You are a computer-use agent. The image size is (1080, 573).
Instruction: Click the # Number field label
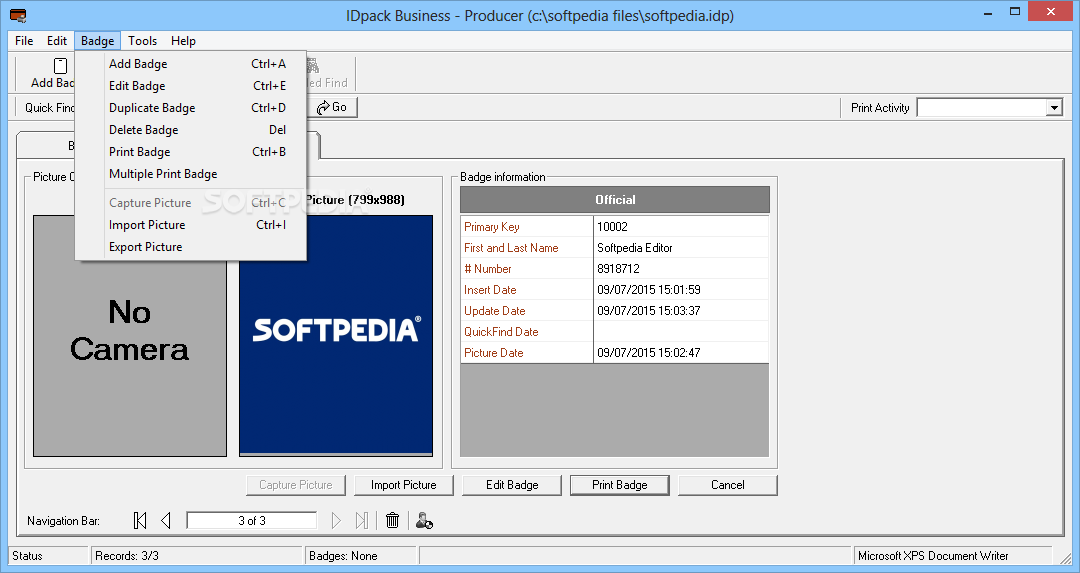coord(488,269)
